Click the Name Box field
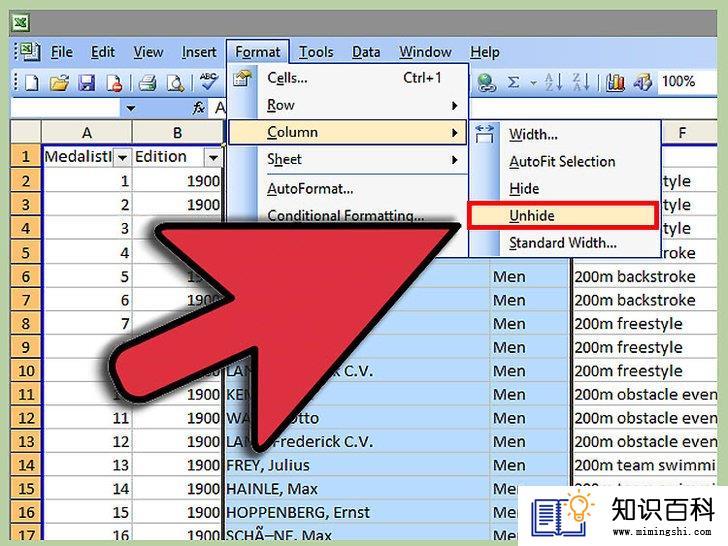The width and height of the screenshot is (728, 546). [65, 108]
